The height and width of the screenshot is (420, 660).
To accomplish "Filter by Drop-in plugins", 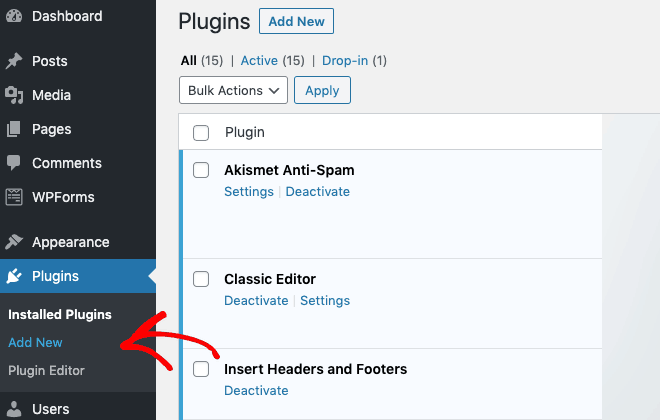I will 345,61.
